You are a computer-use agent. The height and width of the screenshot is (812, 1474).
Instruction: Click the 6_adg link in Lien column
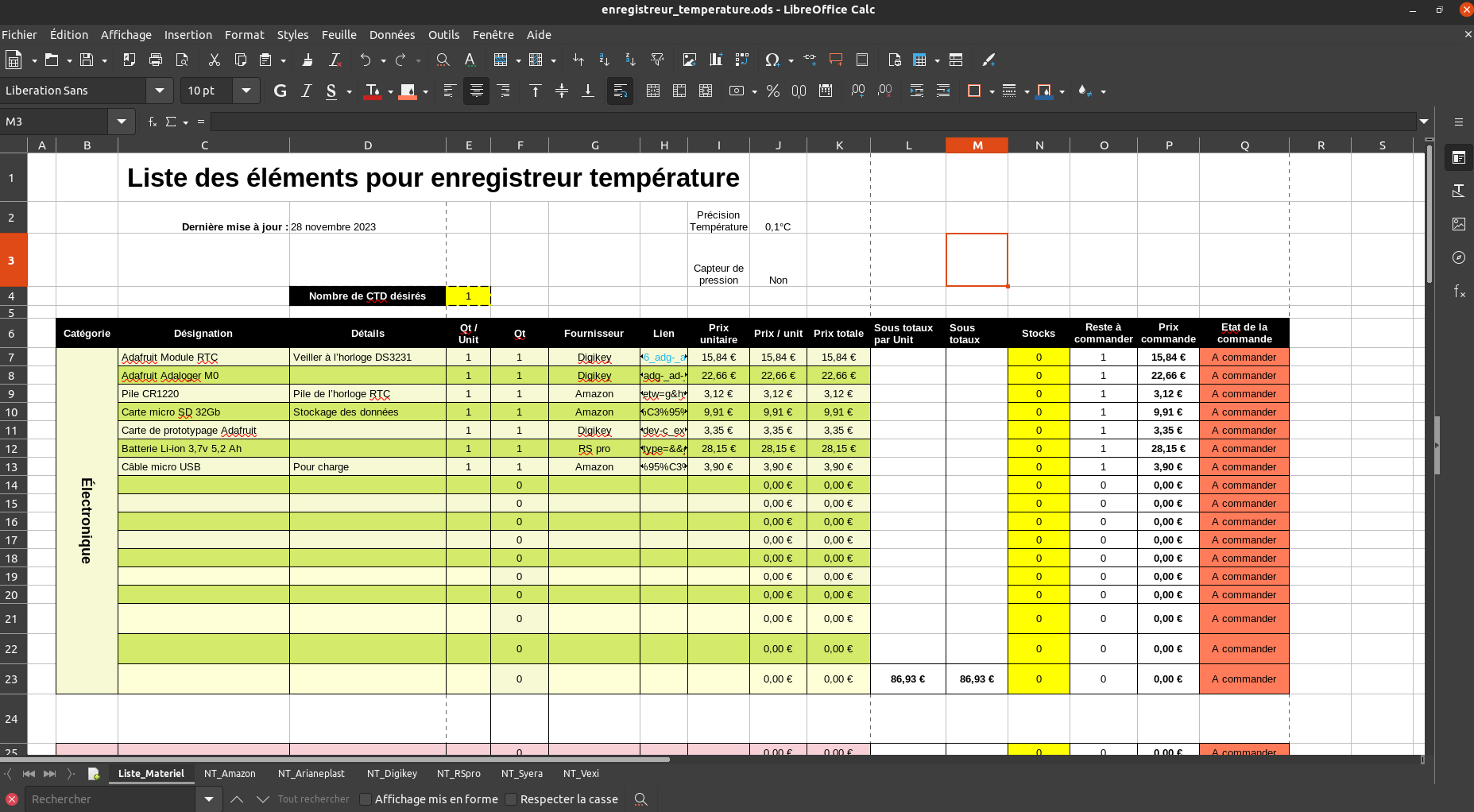coord(664,358)
